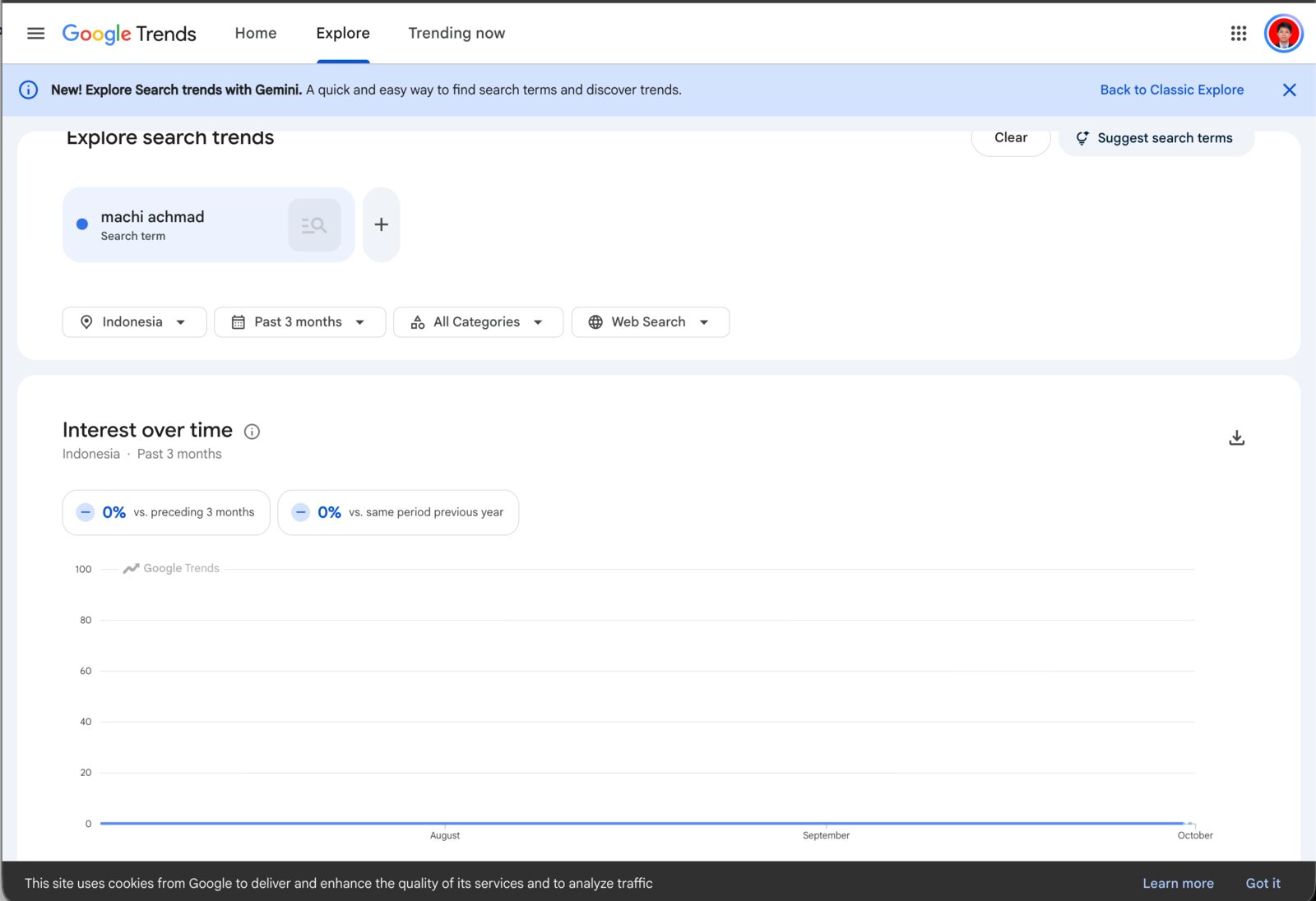This screenshot has height=901, width=1316.
Task: Click the August axis label on chart
Action: coord(445,836)
